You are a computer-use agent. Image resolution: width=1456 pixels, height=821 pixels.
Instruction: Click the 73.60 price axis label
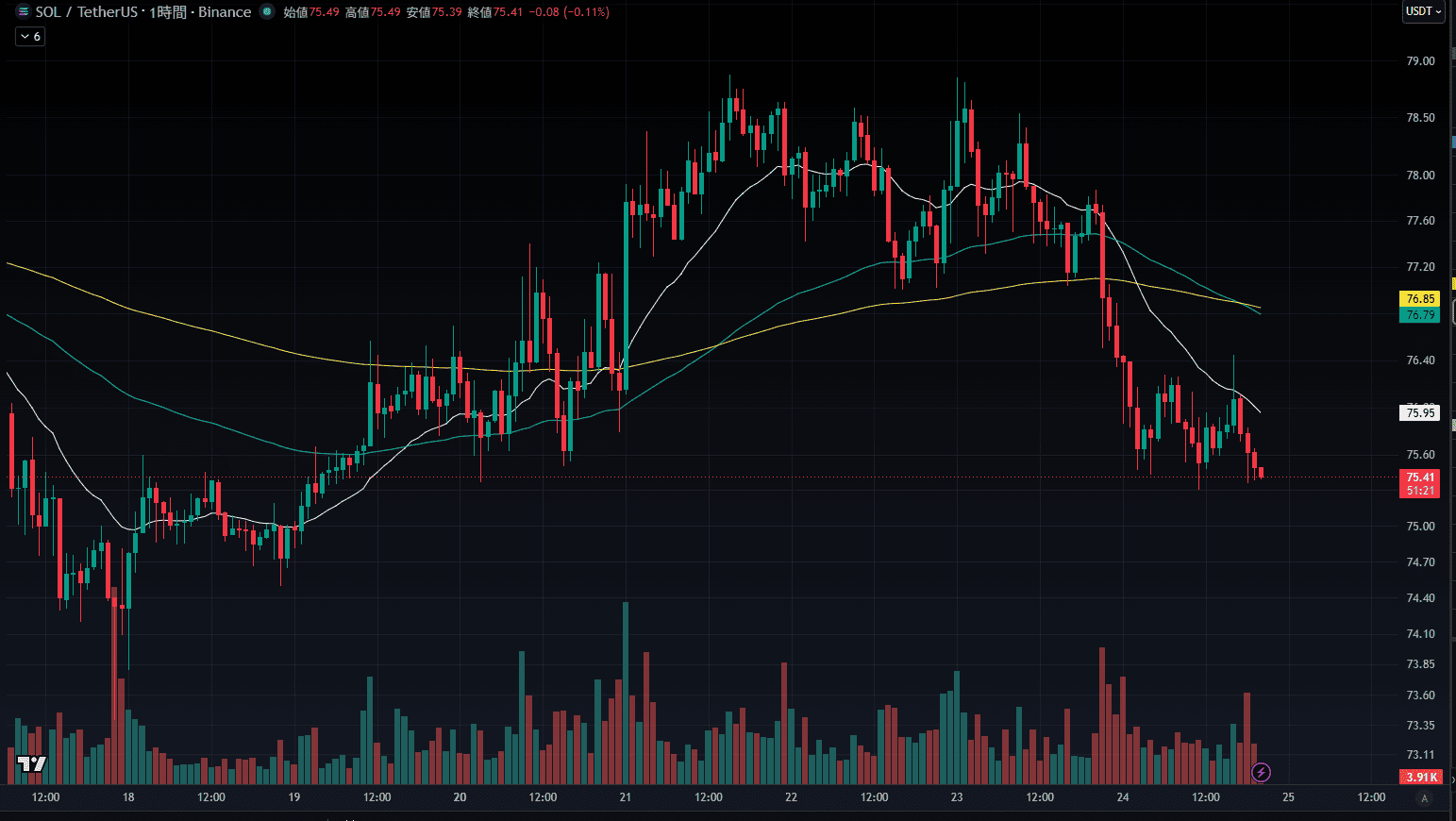click(x=1420, y=695)
